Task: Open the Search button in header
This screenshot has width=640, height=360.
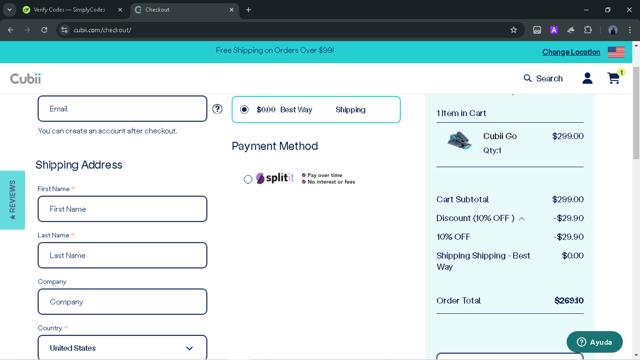Action: click(543, 78)
